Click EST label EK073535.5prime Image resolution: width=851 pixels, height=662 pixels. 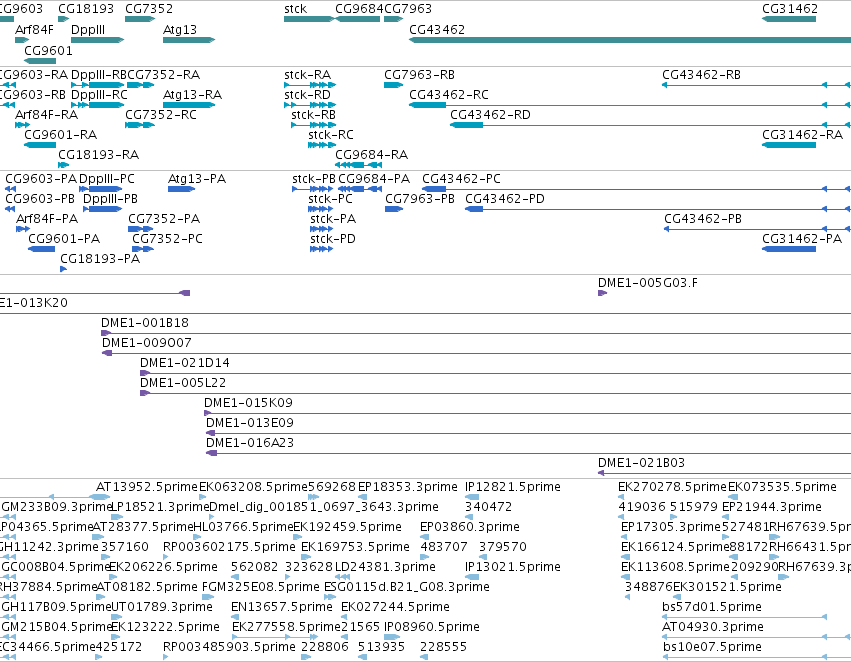(782, 487)
